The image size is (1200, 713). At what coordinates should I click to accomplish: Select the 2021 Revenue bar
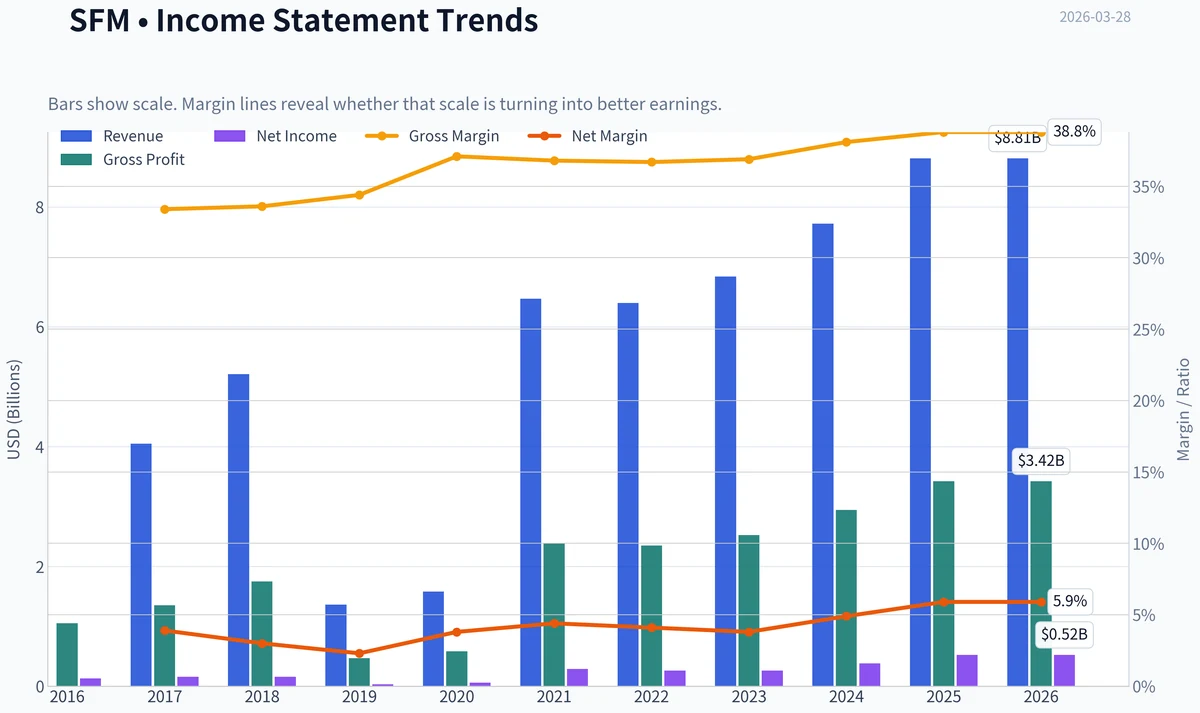[531, 492]
